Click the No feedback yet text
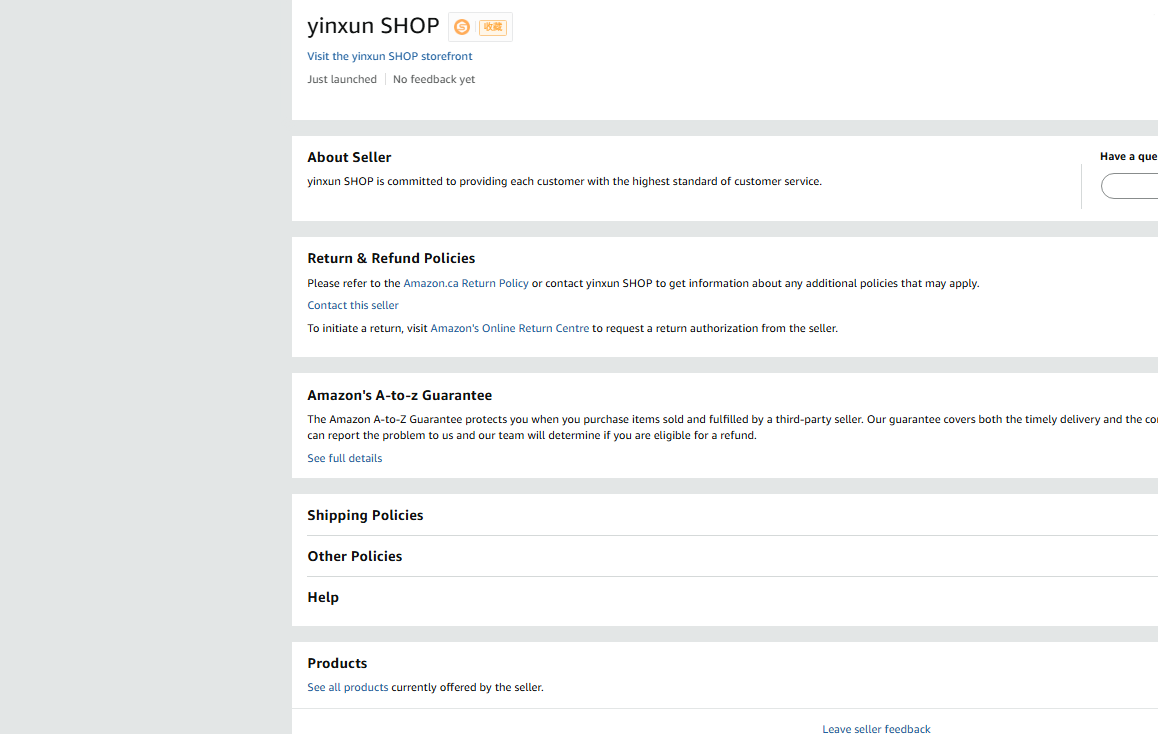This screenshot has width=1158, height=734. point(434,79)
